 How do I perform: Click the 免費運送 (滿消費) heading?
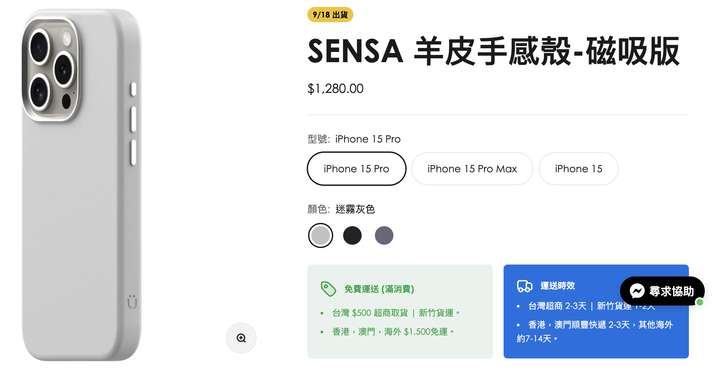(x=379, y=289)
